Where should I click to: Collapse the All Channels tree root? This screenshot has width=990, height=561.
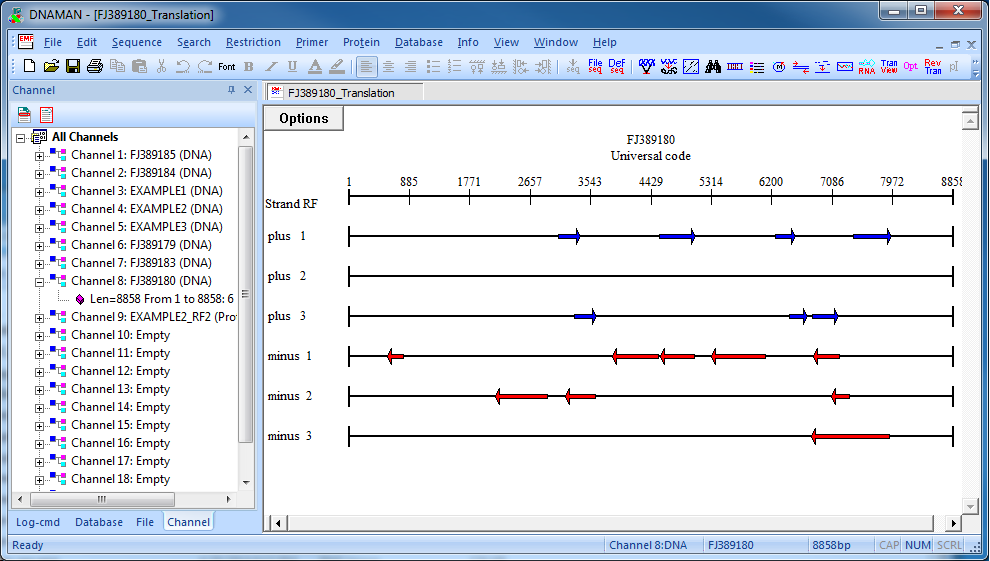(20, 138)
